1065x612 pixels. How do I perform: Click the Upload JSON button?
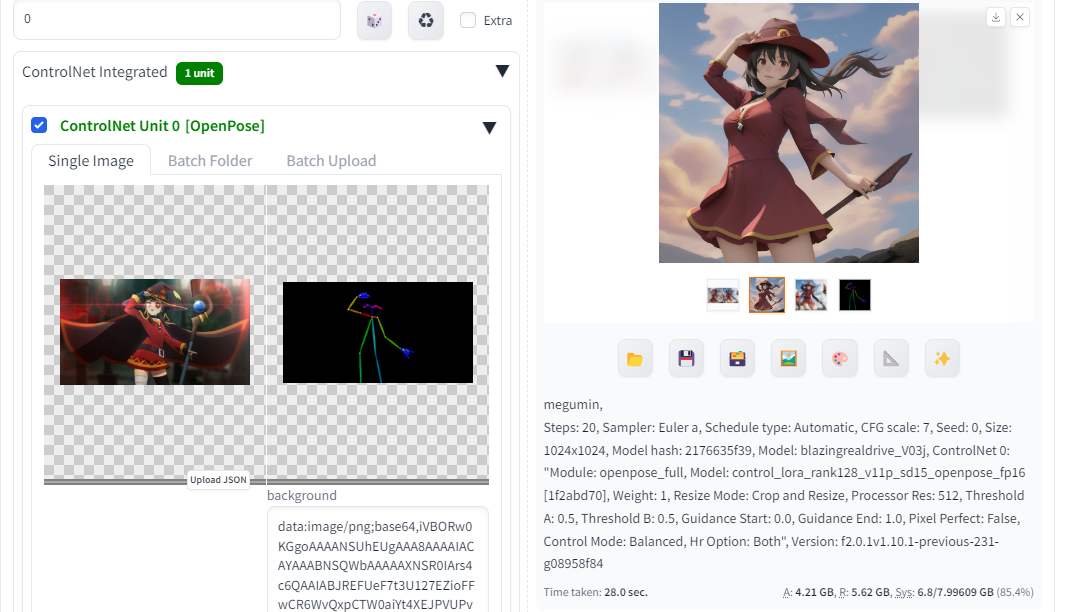[218, 480]
